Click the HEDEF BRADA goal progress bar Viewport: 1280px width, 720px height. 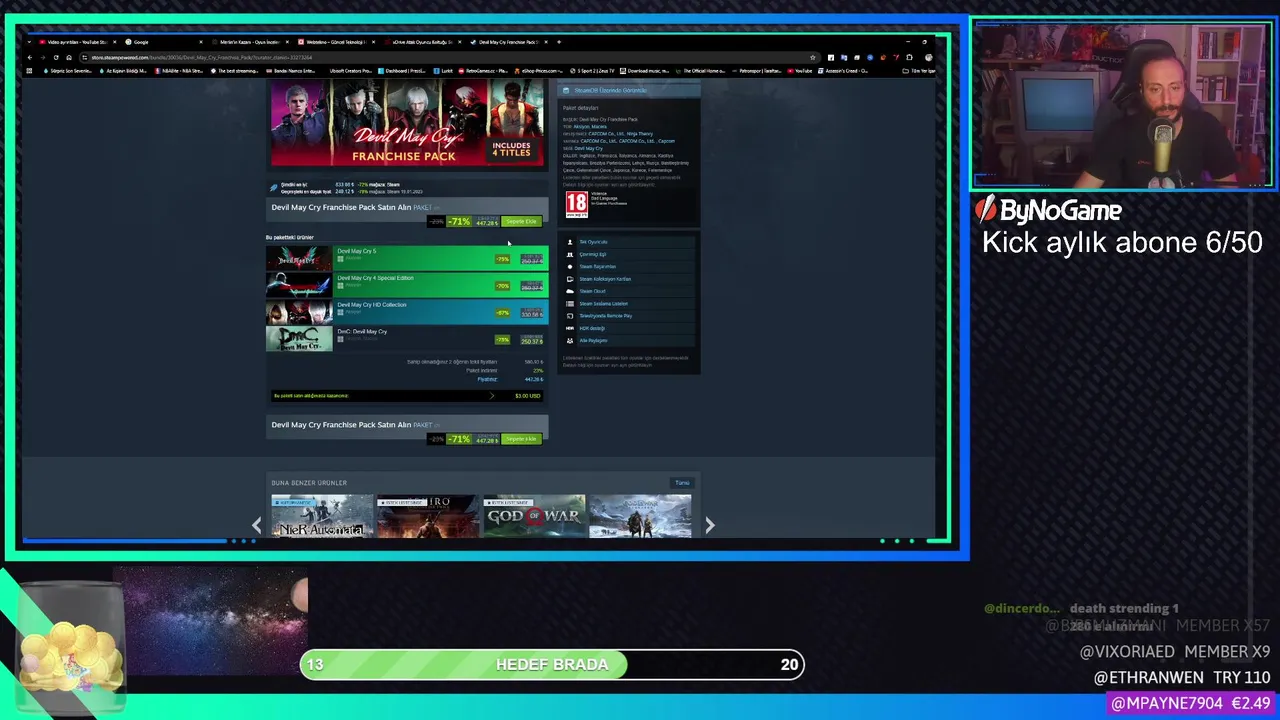coord(552,664)
